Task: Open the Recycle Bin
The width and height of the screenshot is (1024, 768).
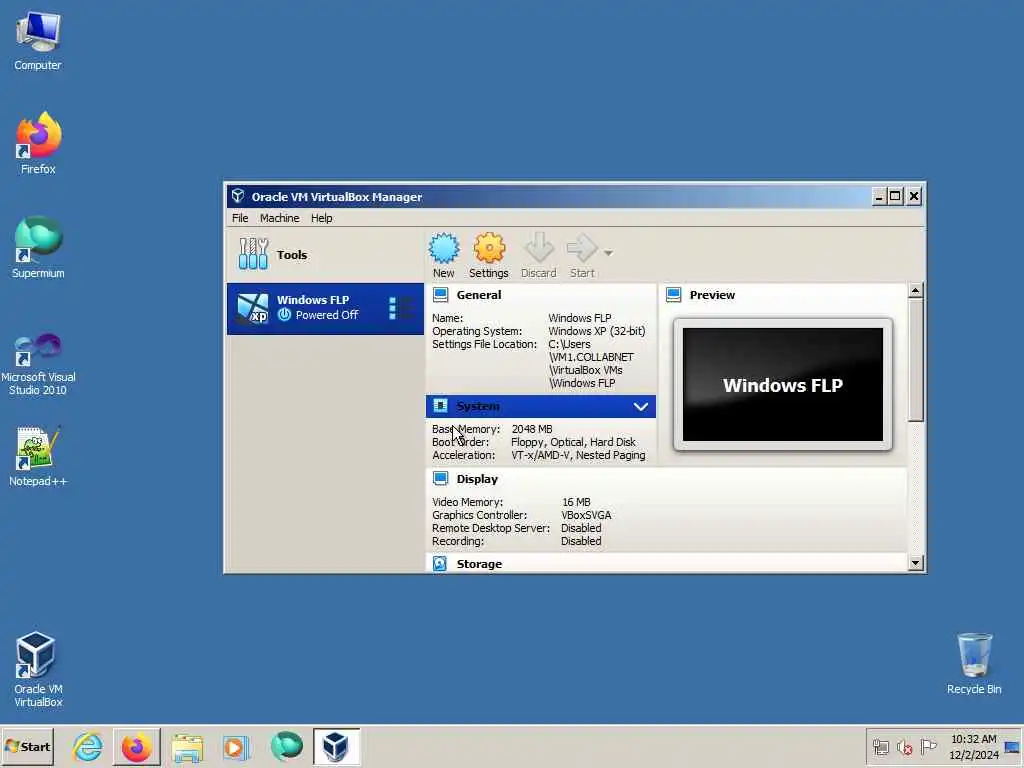Action: [974, 664]
